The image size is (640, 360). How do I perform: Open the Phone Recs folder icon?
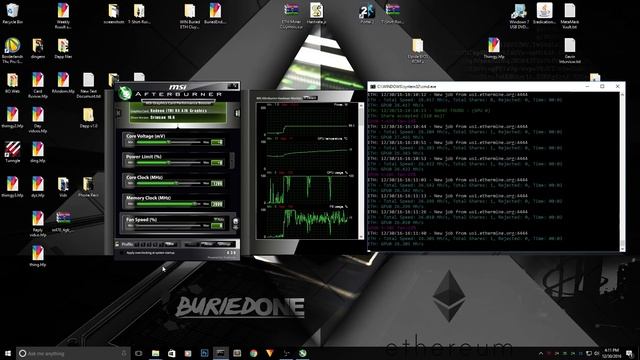tap(88, 187)
